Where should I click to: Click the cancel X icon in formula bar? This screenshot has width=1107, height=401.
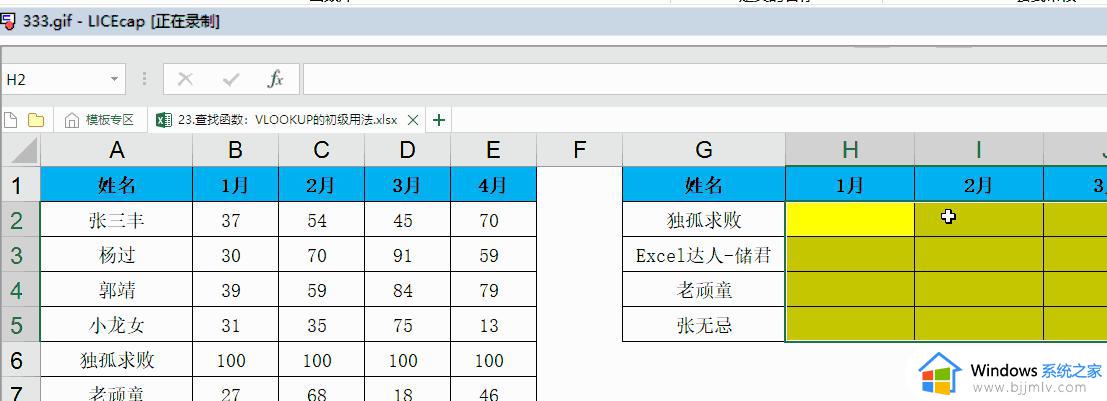pos(186,79)
